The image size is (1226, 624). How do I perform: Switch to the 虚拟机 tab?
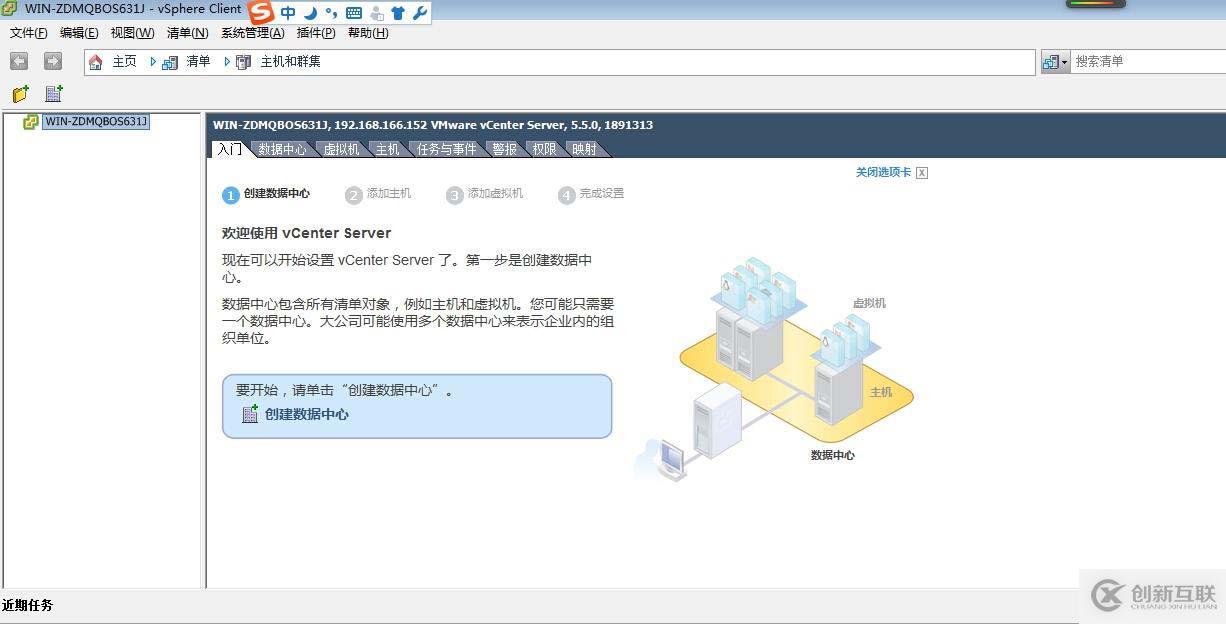341,149
